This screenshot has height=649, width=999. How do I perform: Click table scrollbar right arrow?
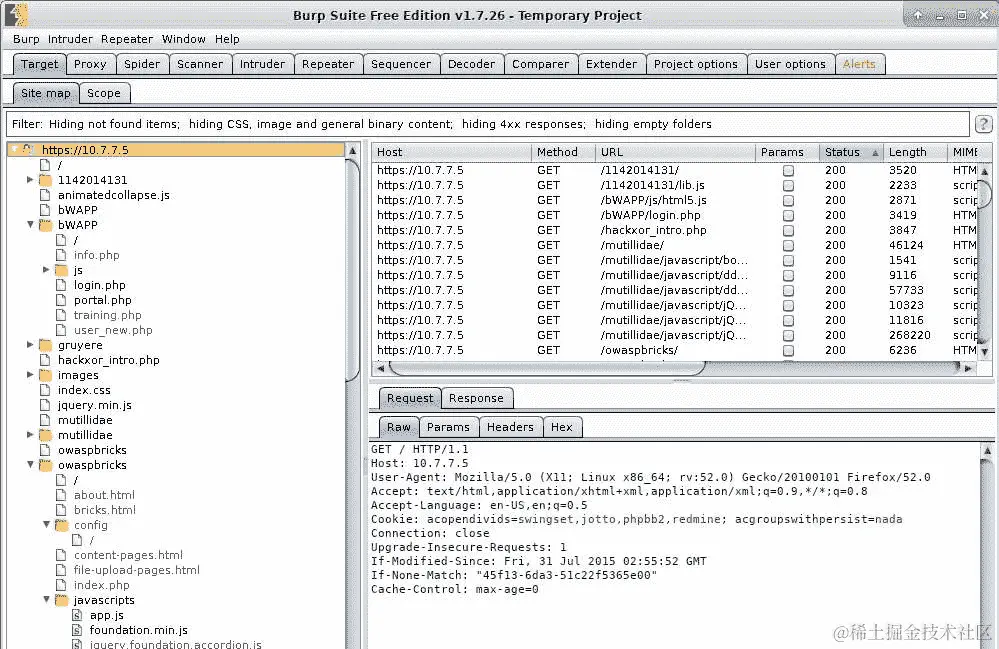coord(968,368)
